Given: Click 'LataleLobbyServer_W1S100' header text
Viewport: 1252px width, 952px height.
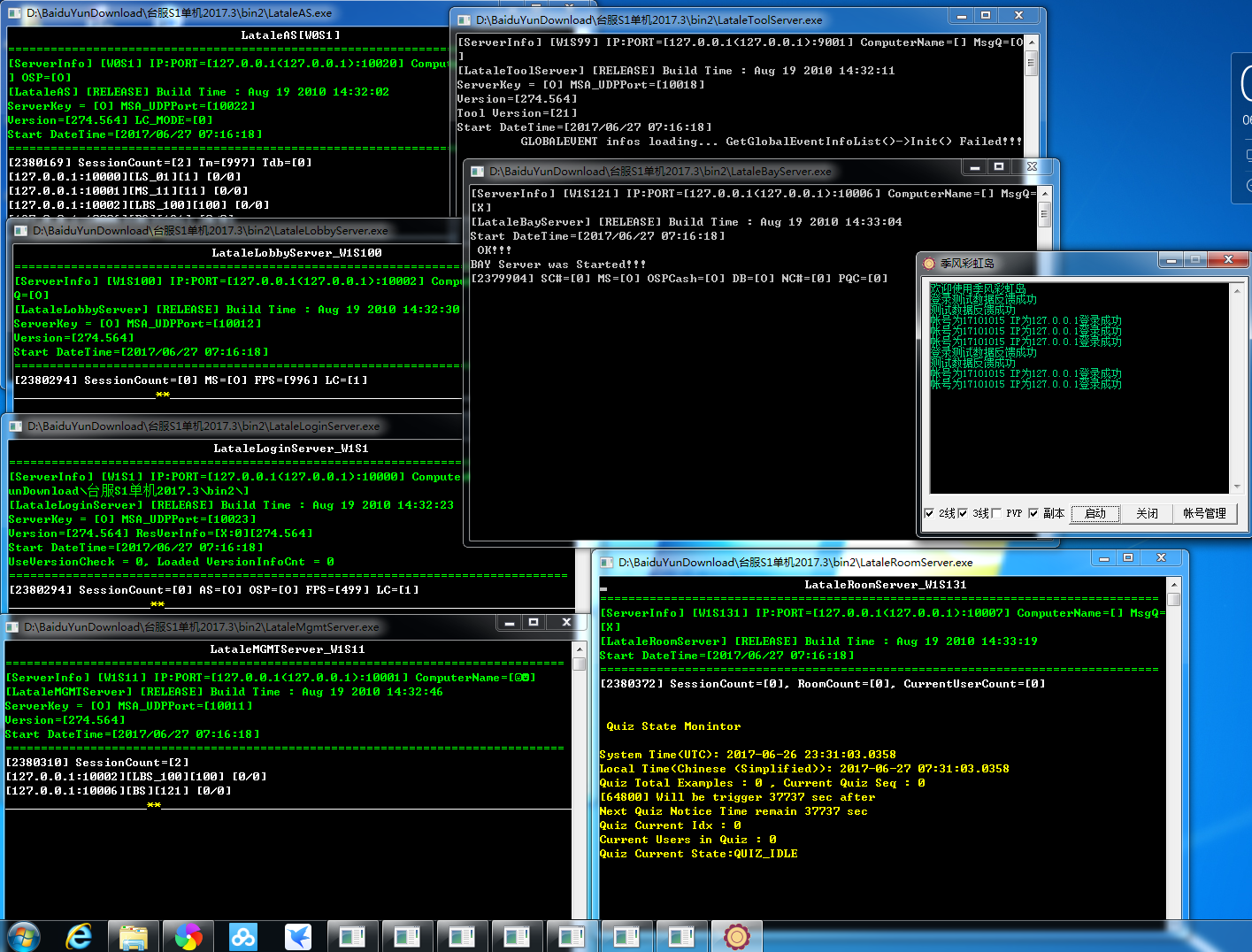Looking at the screenshot, I should 296,253.
